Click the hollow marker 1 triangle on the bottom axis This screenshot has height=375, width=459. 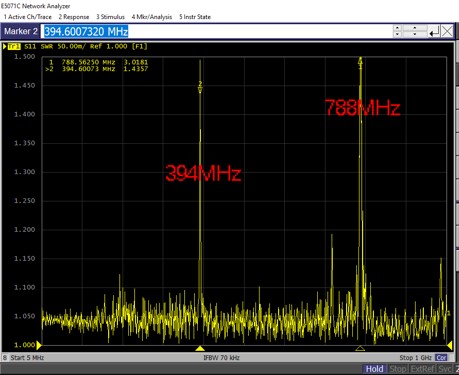coord(360,348)
